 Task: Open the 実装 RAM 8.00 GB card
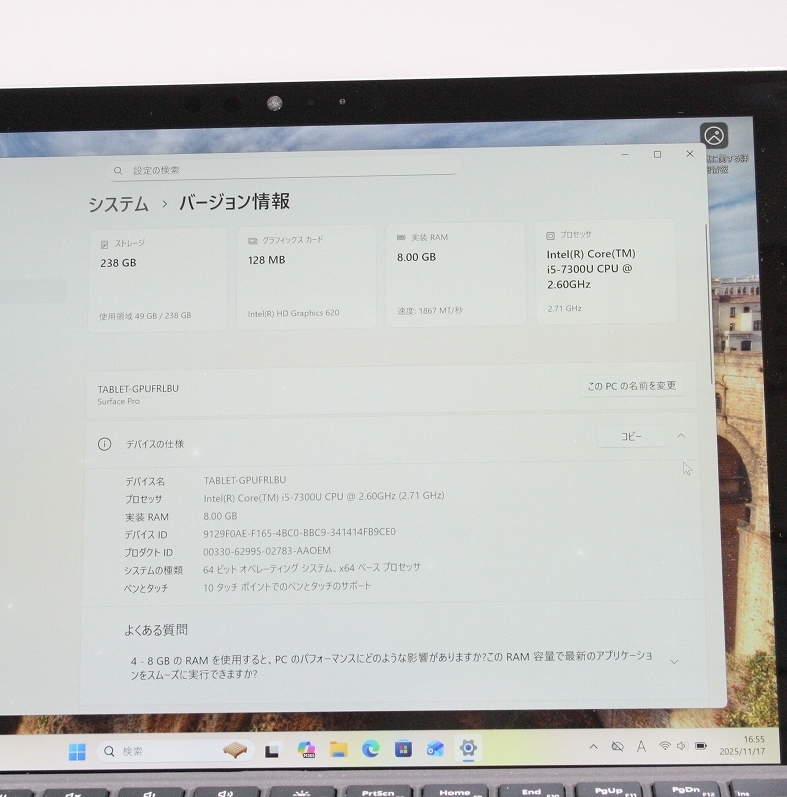click(x=456, y=274)
